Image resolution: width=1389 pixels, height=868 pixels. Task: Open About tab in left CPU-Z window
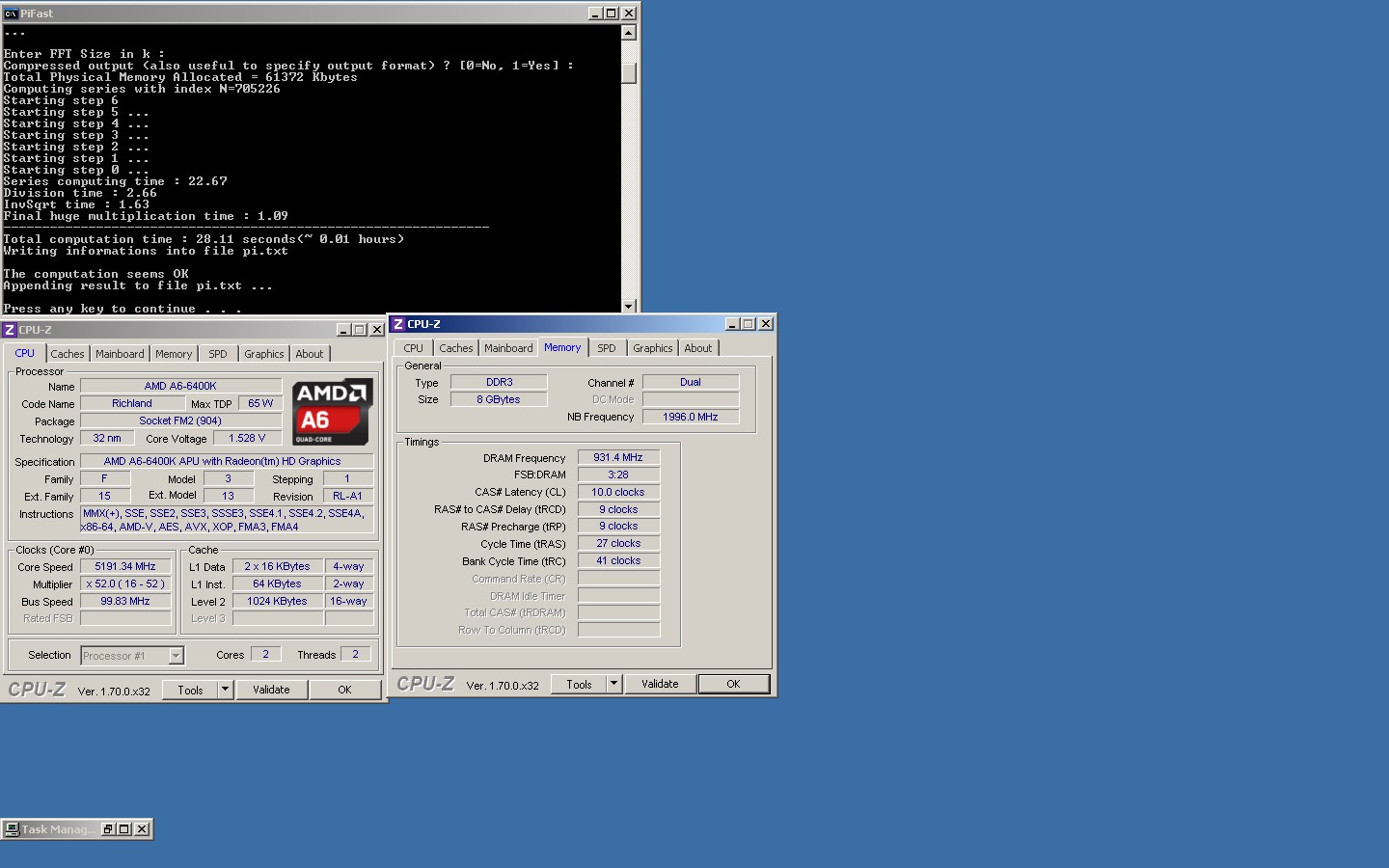coord(310,354)
